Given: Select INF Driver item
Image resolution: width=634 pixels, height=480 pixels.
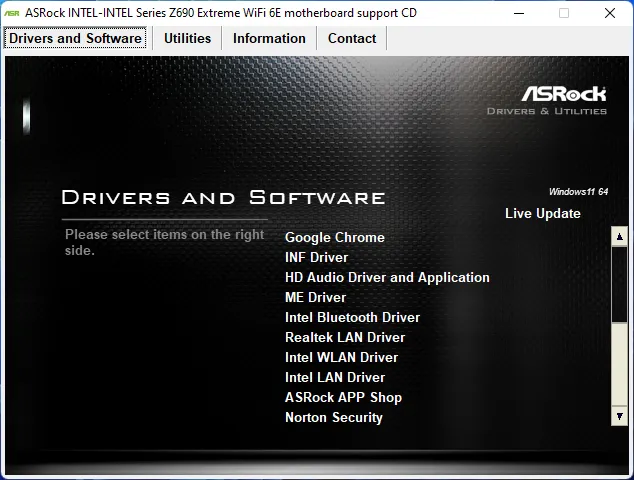Looking at the screenshot, I should tap(316, 257).
